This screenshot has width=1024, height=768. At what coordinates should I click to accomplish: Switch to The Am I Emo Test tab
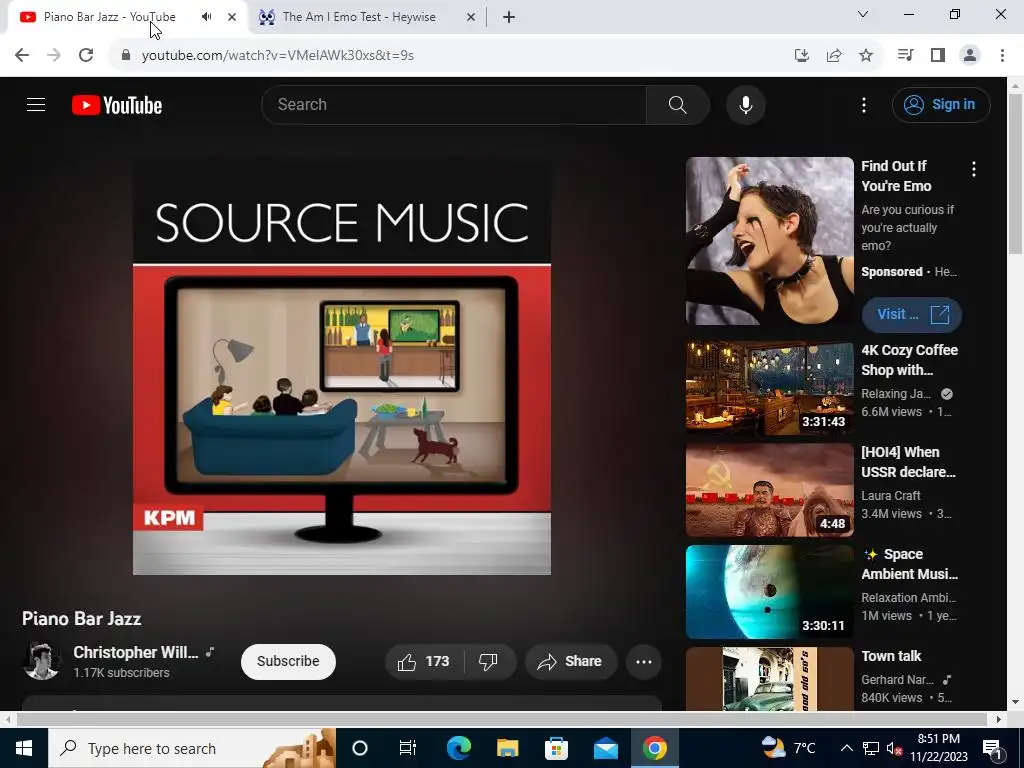(x=359, y=17)
